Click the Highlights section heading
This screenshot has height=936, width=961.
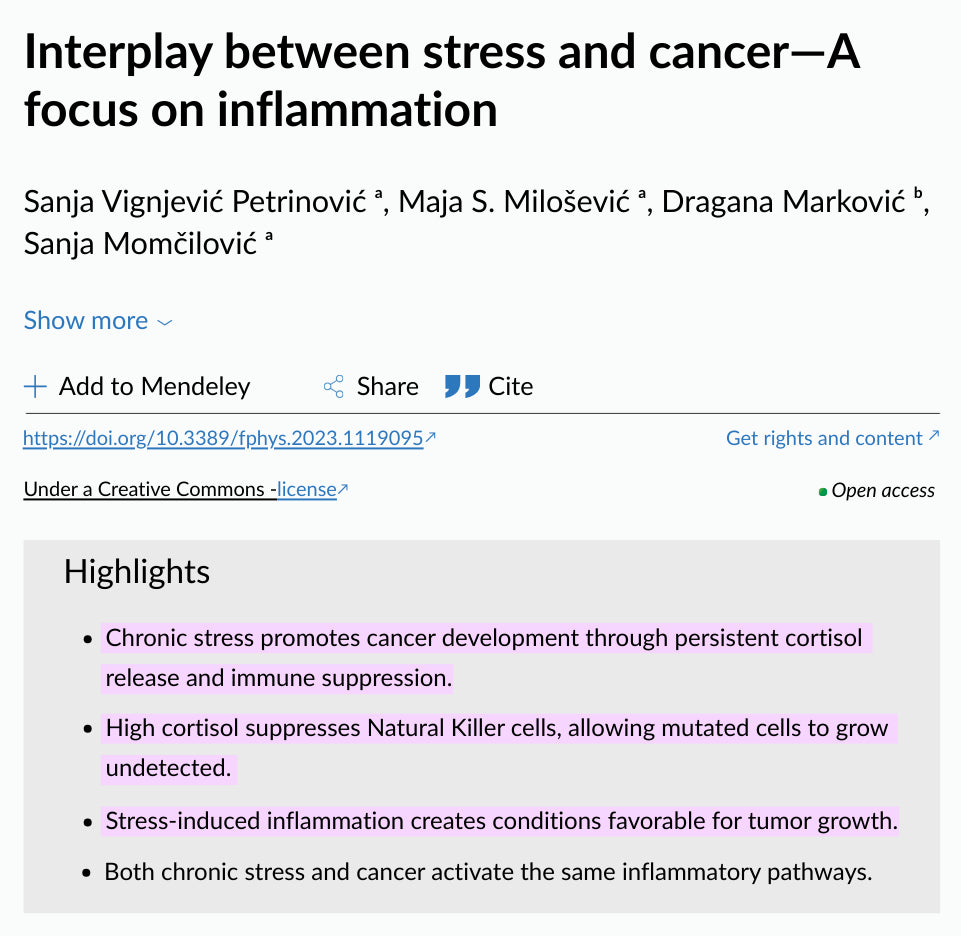pyautogui.click(x=137, y=572)
